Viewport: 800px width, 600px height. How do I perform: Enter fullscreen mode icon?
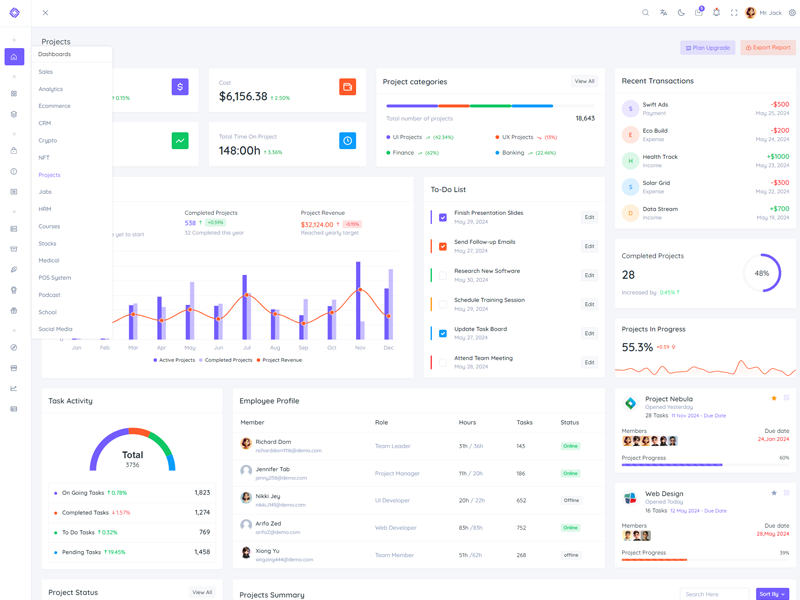734,13
